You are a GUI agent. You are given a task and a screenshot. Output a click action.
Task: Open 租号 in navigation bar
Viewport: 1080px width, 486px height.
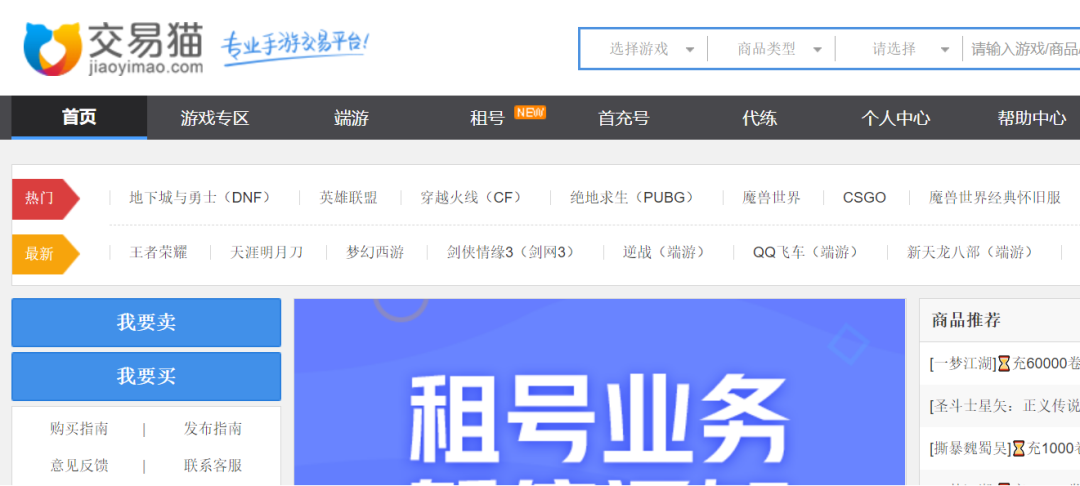click(487, 118)
